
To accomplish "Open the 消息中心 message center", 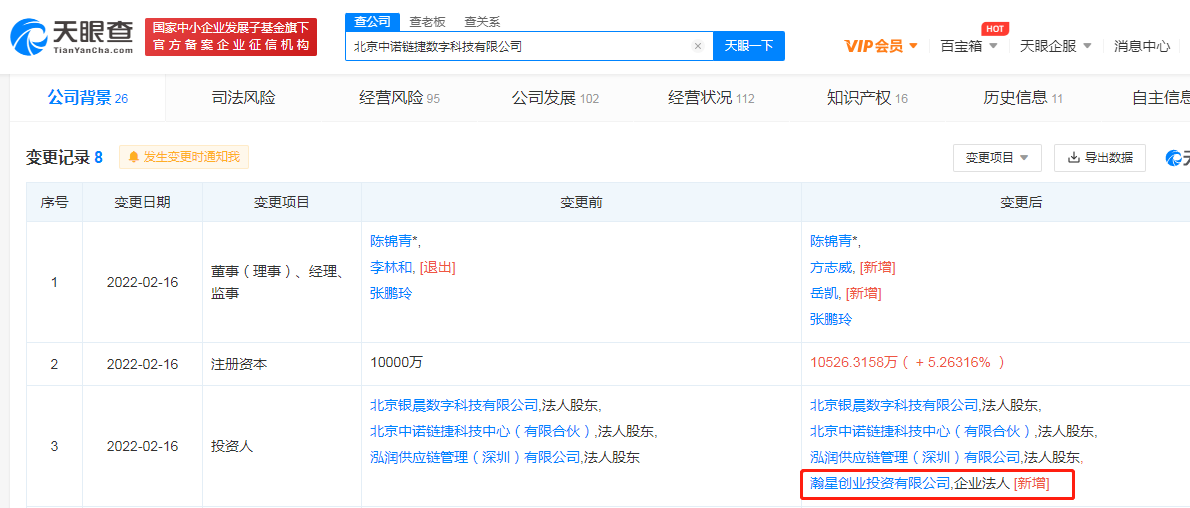I will 1141,46.
